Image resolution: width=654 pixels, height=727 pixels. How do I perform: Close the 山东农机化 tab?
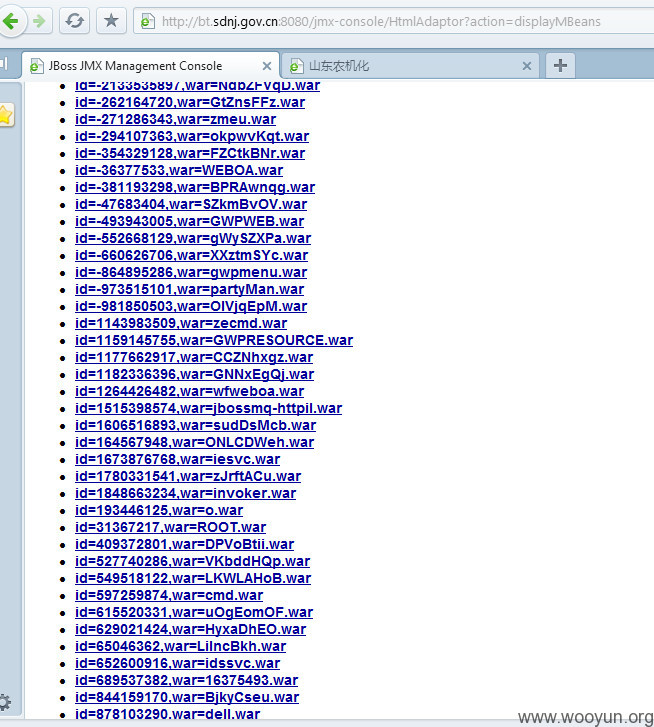(x=527, y=66)
